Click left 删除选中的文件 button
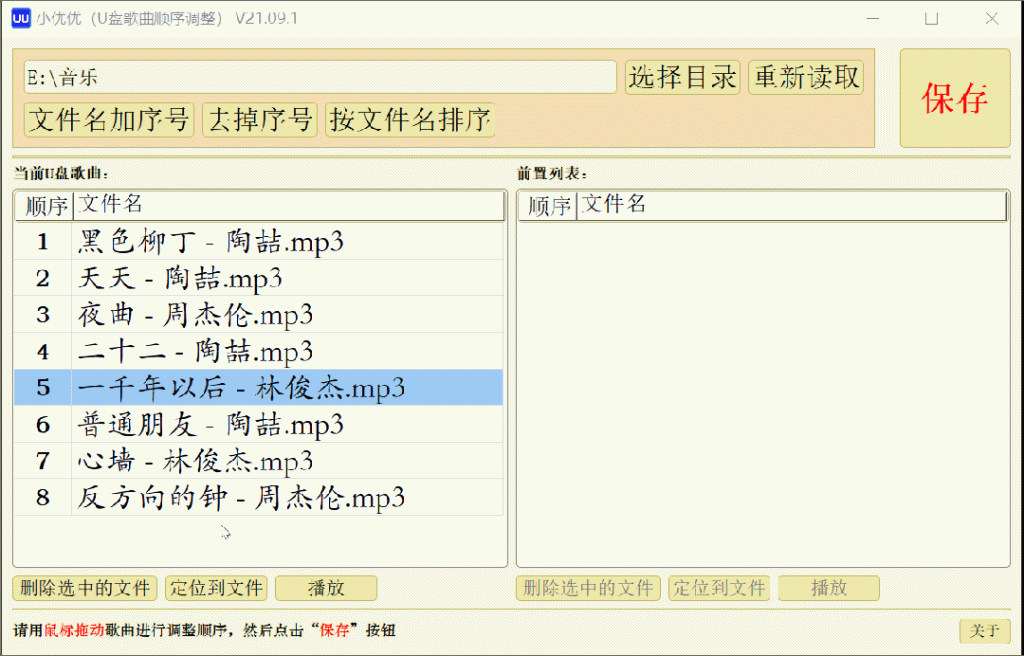This screenshot has width=1024, height=656. coord(85,588)
